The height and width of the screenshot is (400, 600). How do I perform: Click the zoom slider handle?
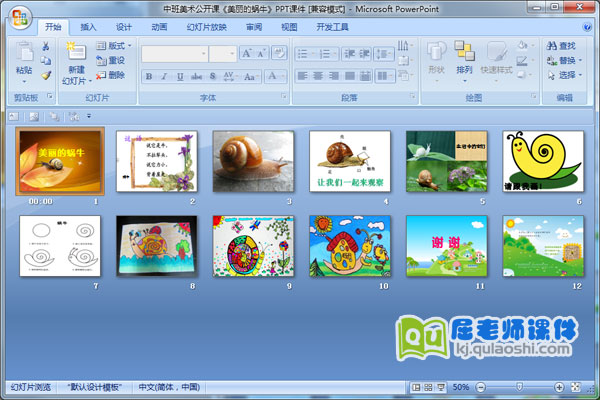(520, 387)
